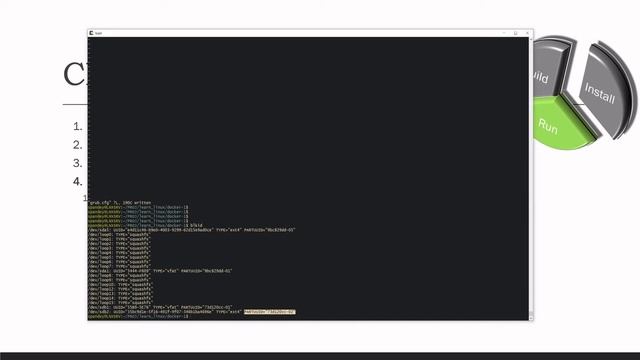This screenshot has height=360, width=640.
Task: Click the last empty terminal prompt line
Action: coord(138,316)
